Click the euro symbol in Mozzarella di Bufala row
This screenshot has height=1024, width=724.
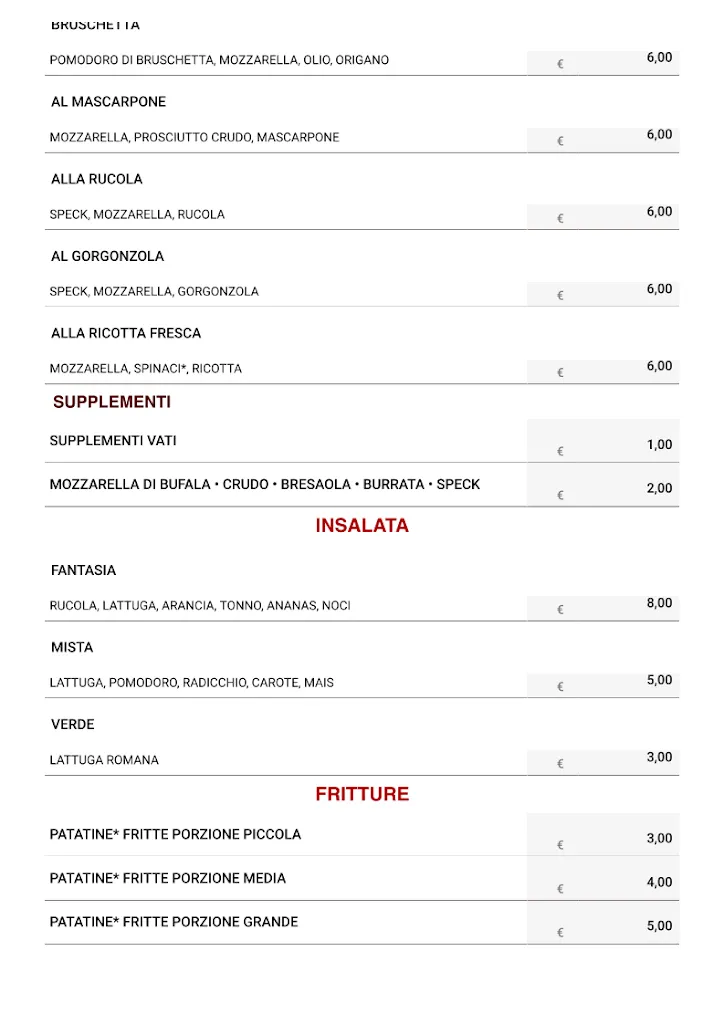pos(560,495)
